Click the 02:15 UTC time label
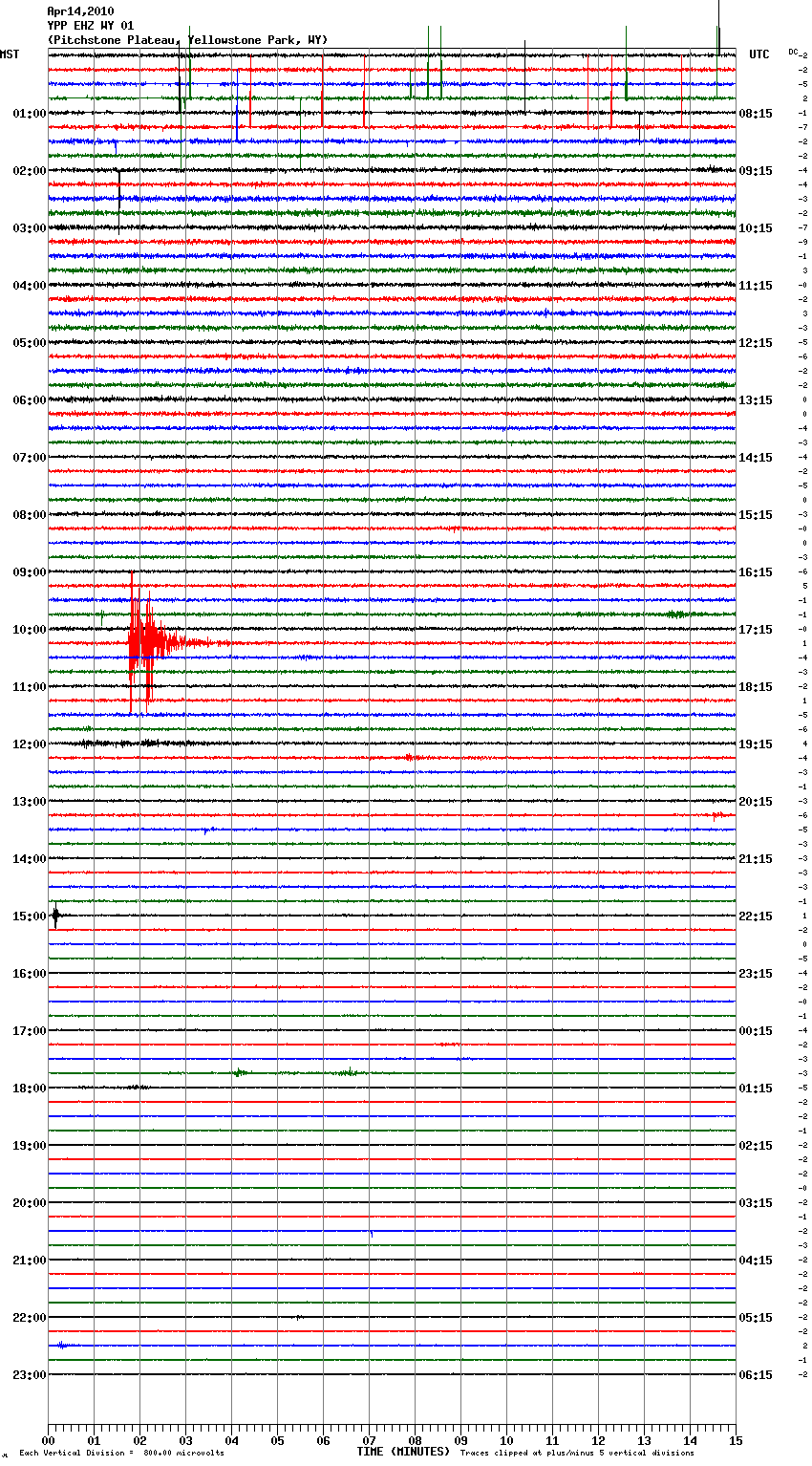Image resolution: width=812 pixels, height=1466 pixels. 756,1146
